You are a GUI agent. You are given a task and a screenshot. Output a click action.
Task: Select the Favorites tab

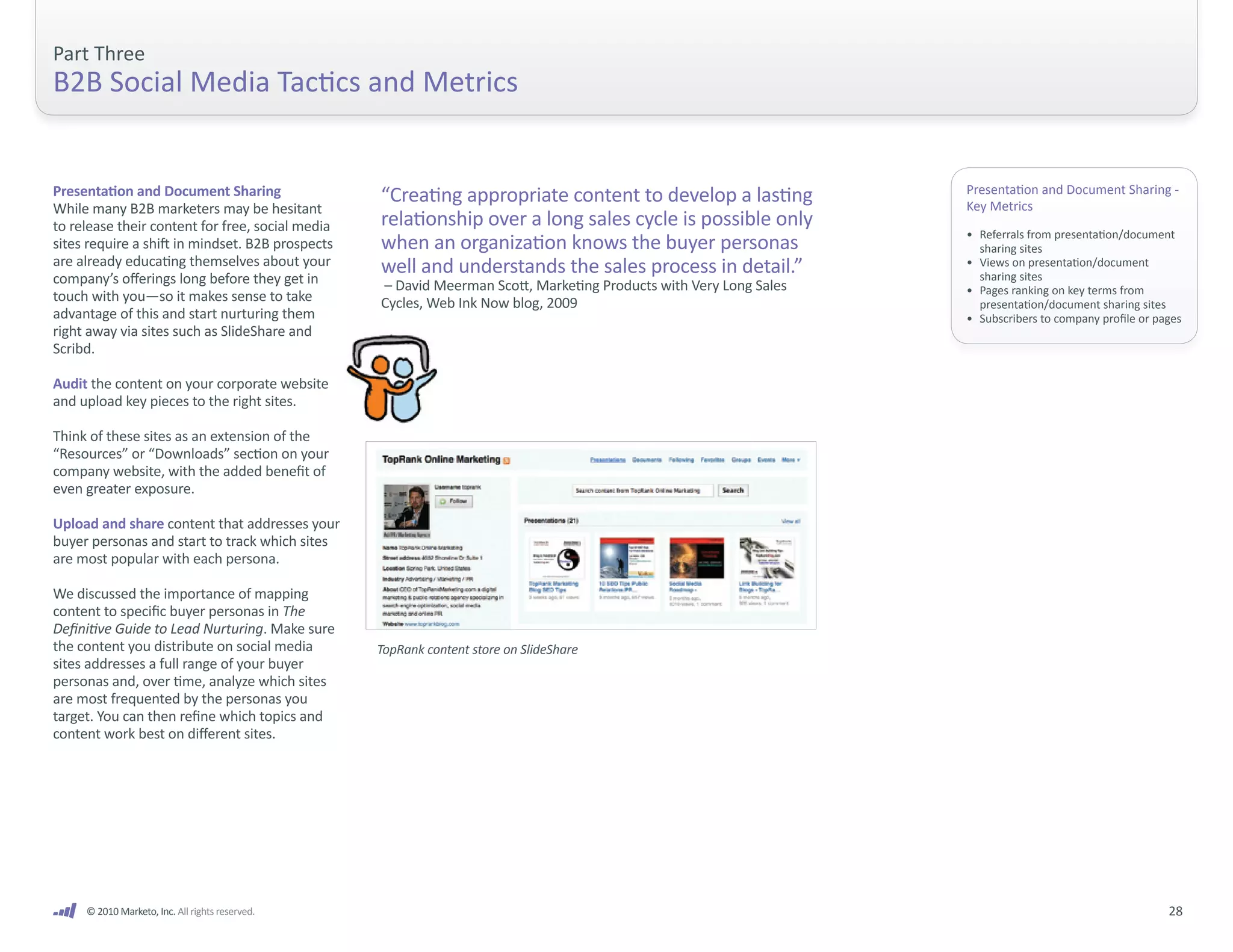[712, 460]
